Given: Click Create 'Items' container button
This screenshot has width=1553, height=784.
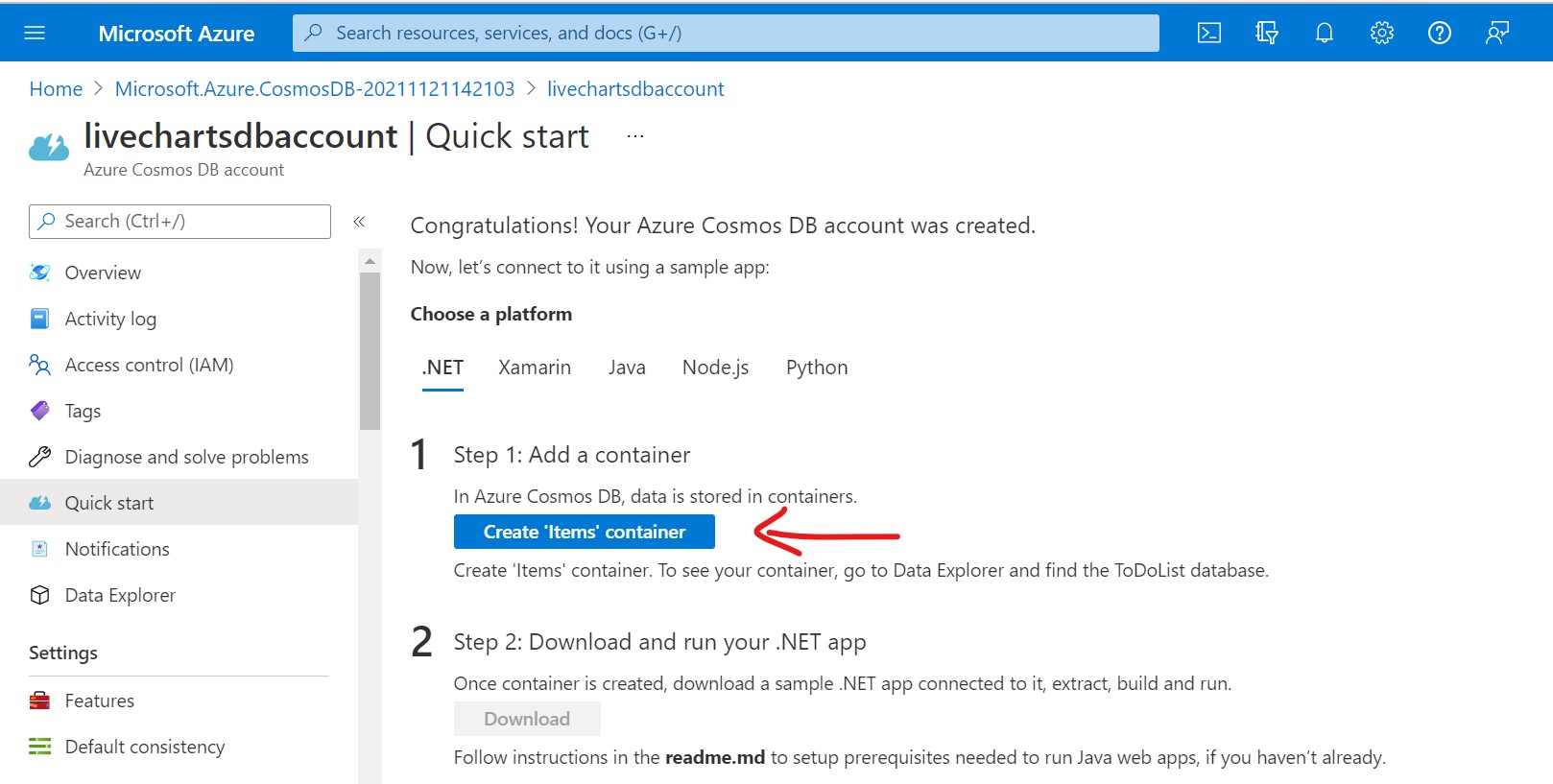Looking at the screenshot, I should coord(584,532).
